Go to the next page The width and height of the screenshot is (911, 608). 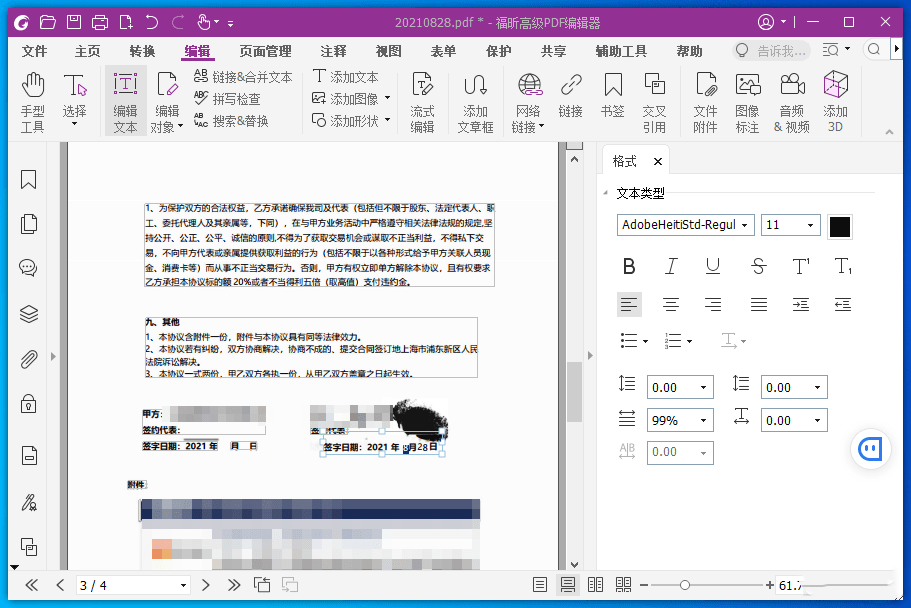tap(206, 585)
